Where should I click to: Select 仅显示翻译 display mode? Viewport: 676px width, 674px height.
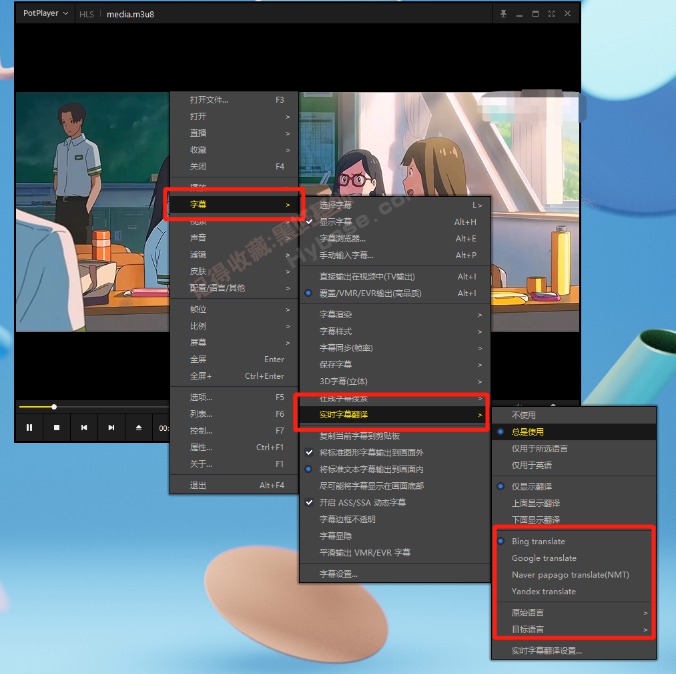click(574, 486)
